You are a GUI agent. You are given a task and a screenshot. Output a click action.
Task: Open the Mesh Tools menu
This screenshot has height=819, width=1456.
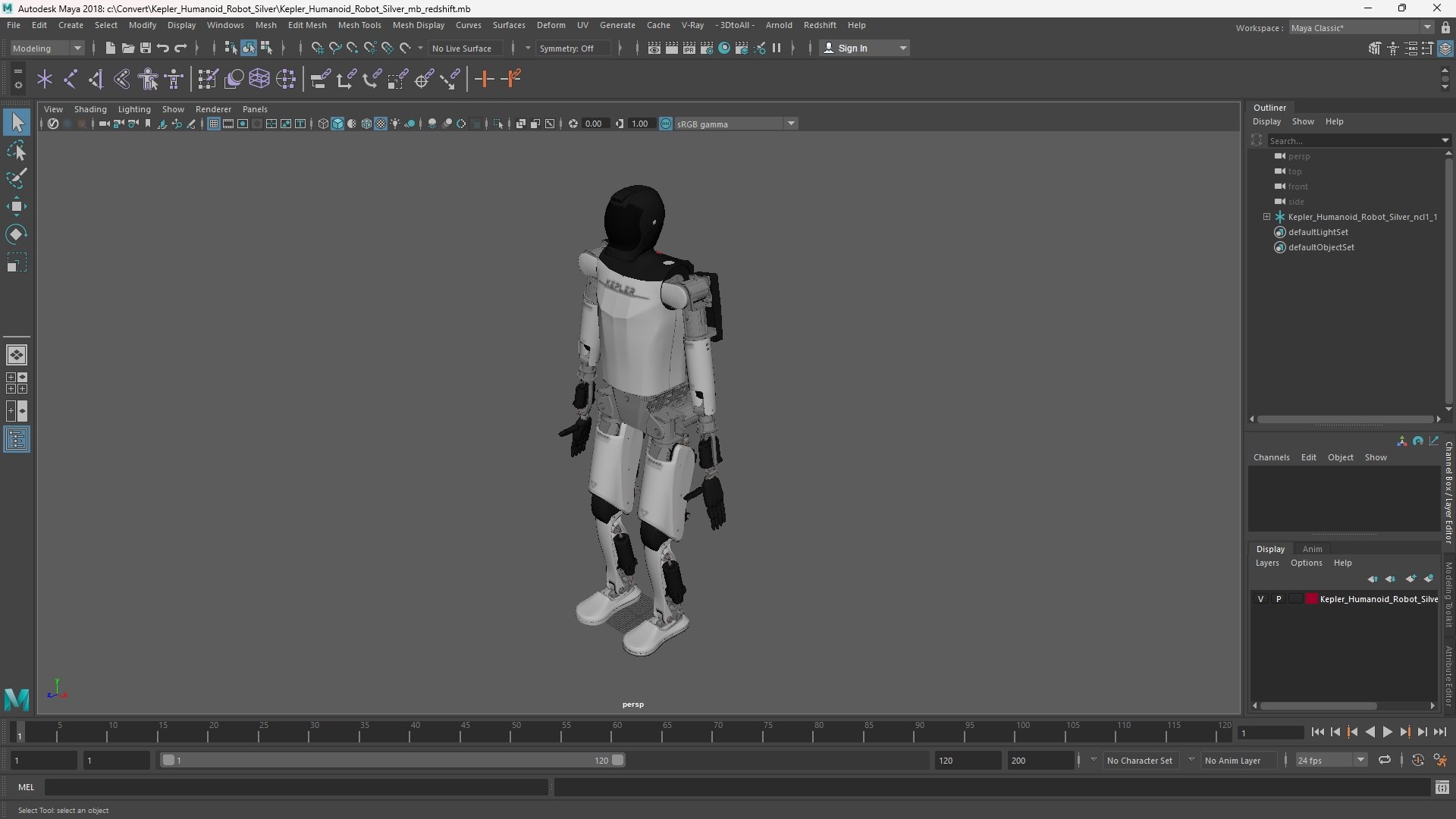[359, 25]
